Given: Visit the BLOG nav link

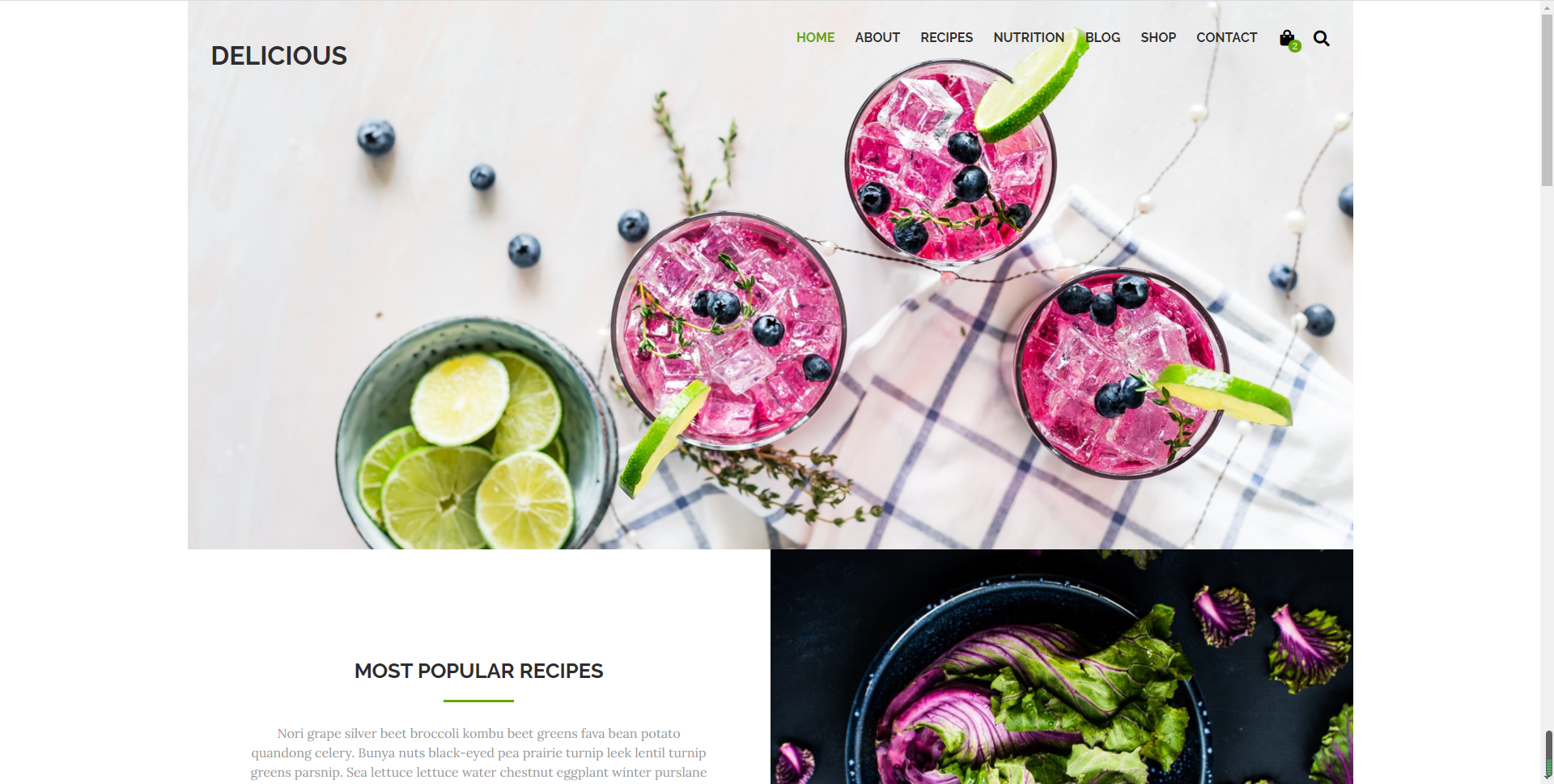Looking at the screenshot, I should pos(1102,37).
